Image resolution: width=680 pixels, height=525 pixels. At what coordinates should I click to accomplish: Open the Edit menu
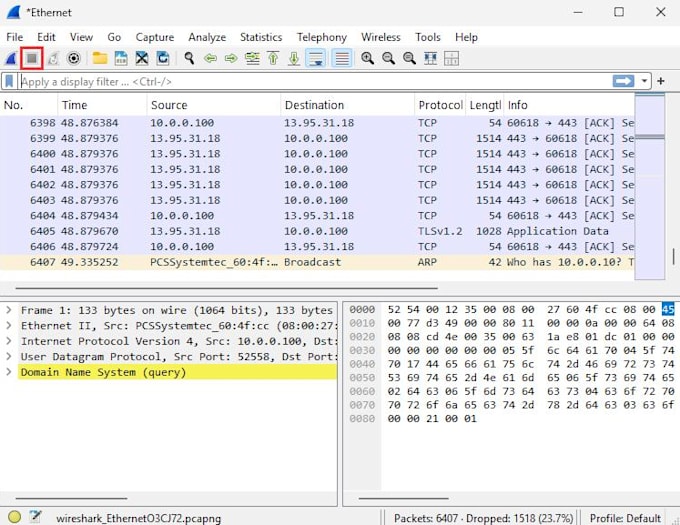pyautogui.click(x=46, y=37)
